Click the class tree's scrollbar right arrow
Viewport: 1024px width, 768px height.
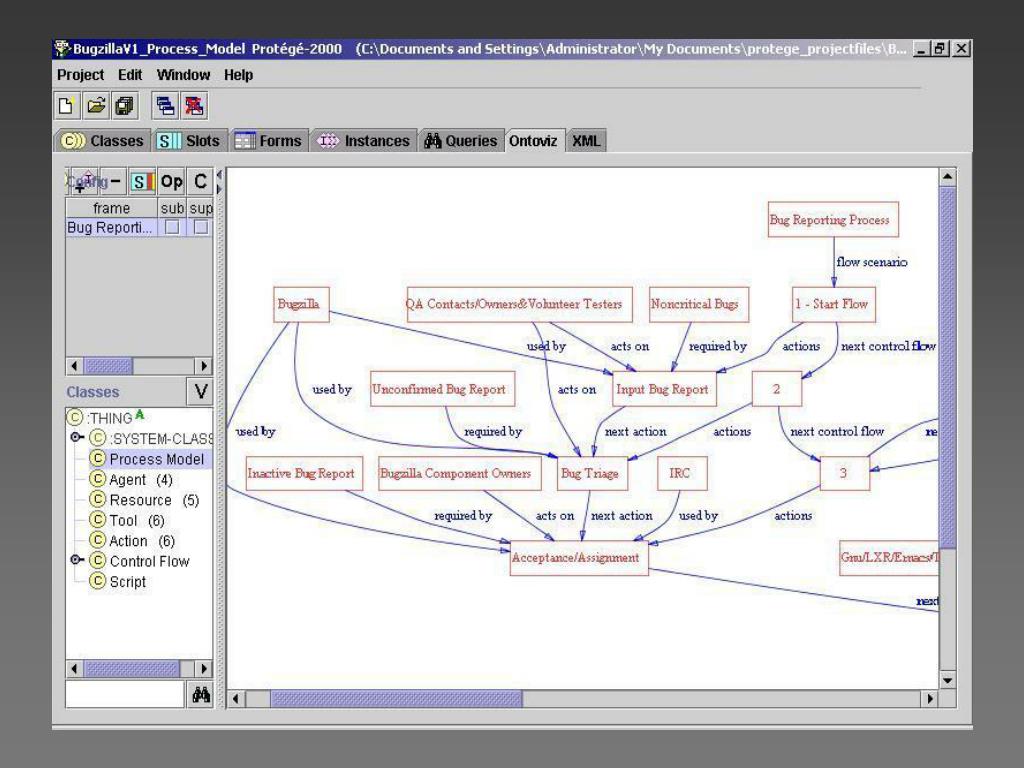click(204, 669)
